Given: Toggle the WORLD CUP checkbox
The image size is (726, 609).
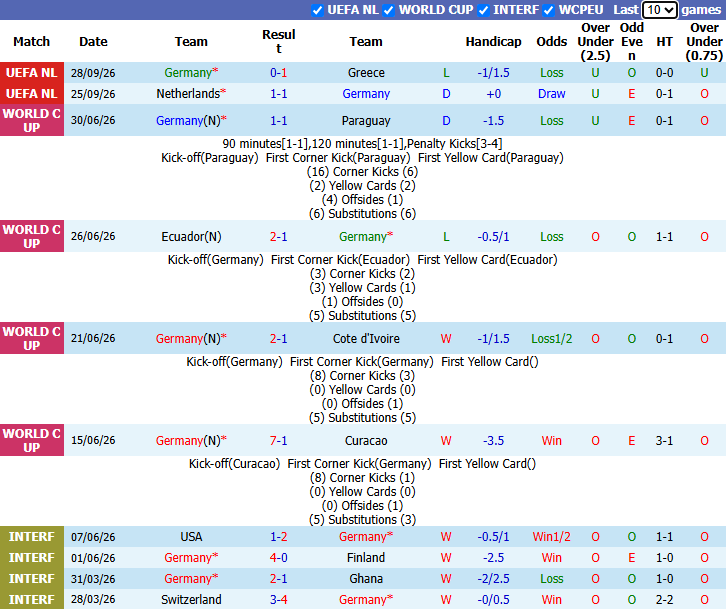Looking at the screenshot, I should tap(388, 10).
